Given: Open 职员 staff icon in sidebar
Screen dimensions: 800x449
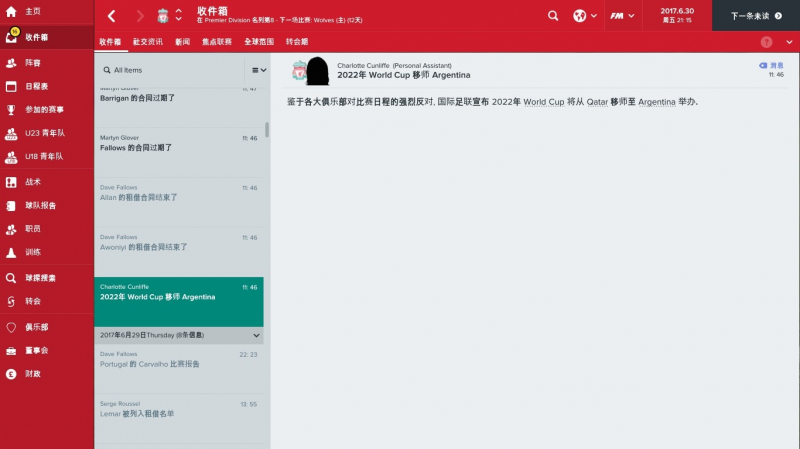Looking at the screenshot, I should (11, 229).
